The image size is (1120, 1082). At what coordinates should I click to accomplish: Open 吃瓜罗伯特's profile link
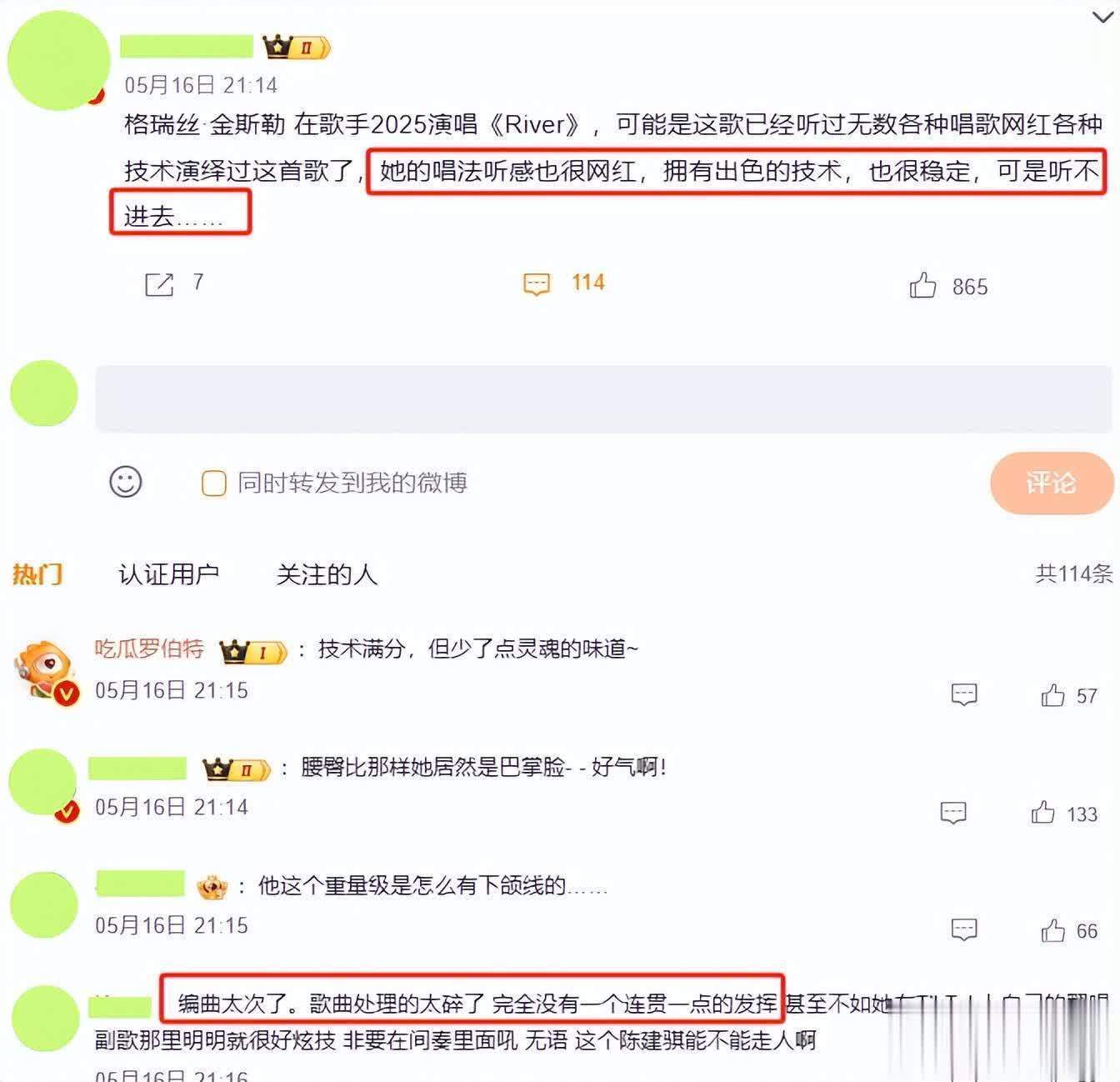click(149, 649)
